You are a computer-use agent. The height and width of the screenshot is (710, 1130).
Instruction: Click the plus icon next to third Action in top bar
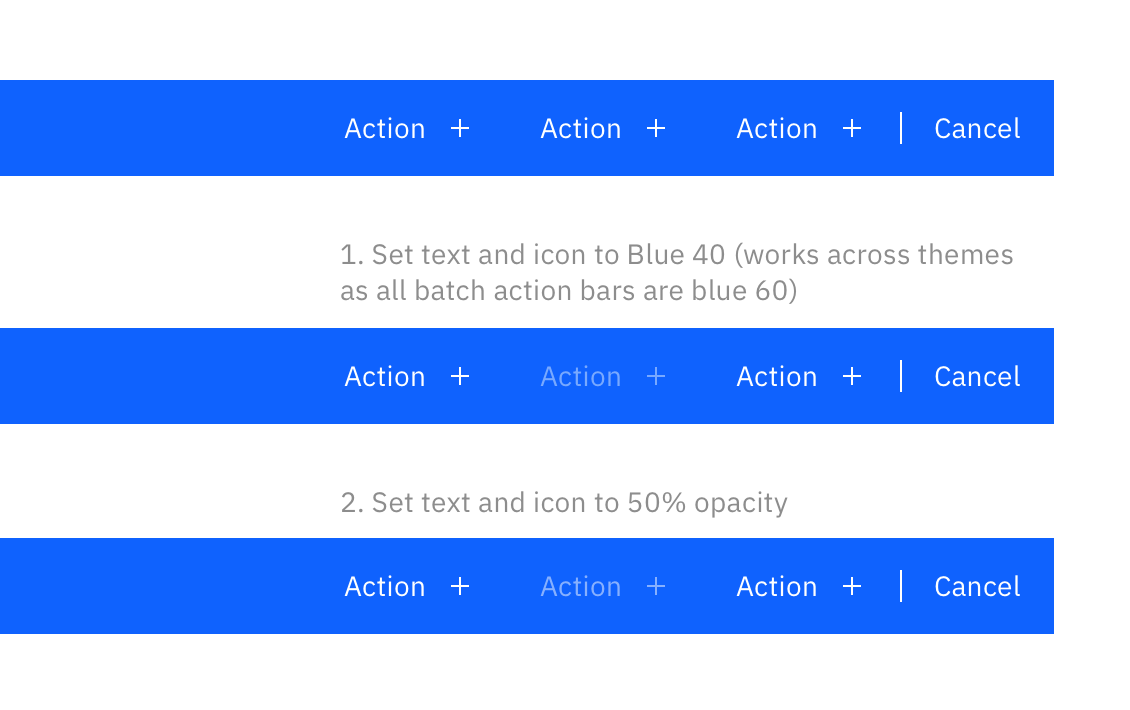coord(852,128)
